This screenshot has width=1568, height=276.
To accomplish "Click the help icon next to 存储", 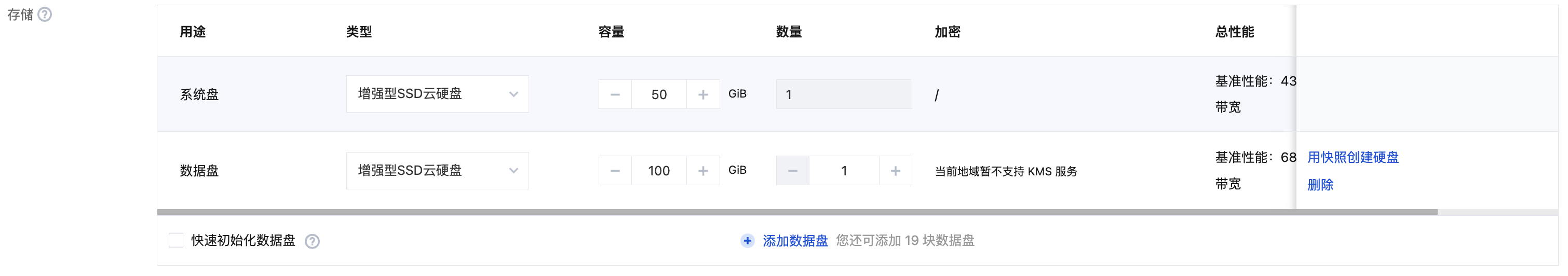I will 45,15.
